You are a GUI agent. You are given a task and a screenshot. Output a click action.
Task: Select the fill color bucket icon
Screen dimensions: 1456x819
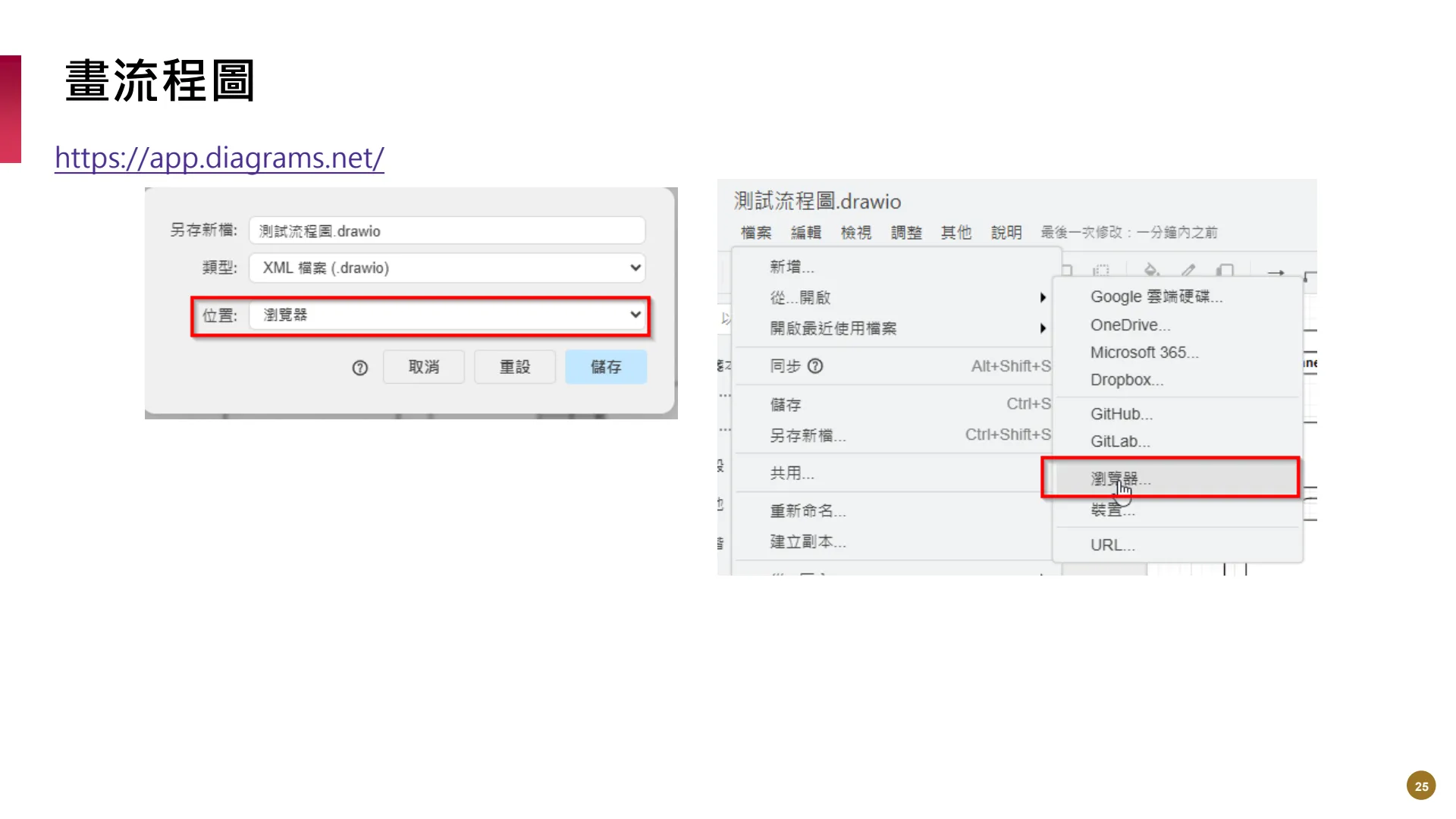1151,270
